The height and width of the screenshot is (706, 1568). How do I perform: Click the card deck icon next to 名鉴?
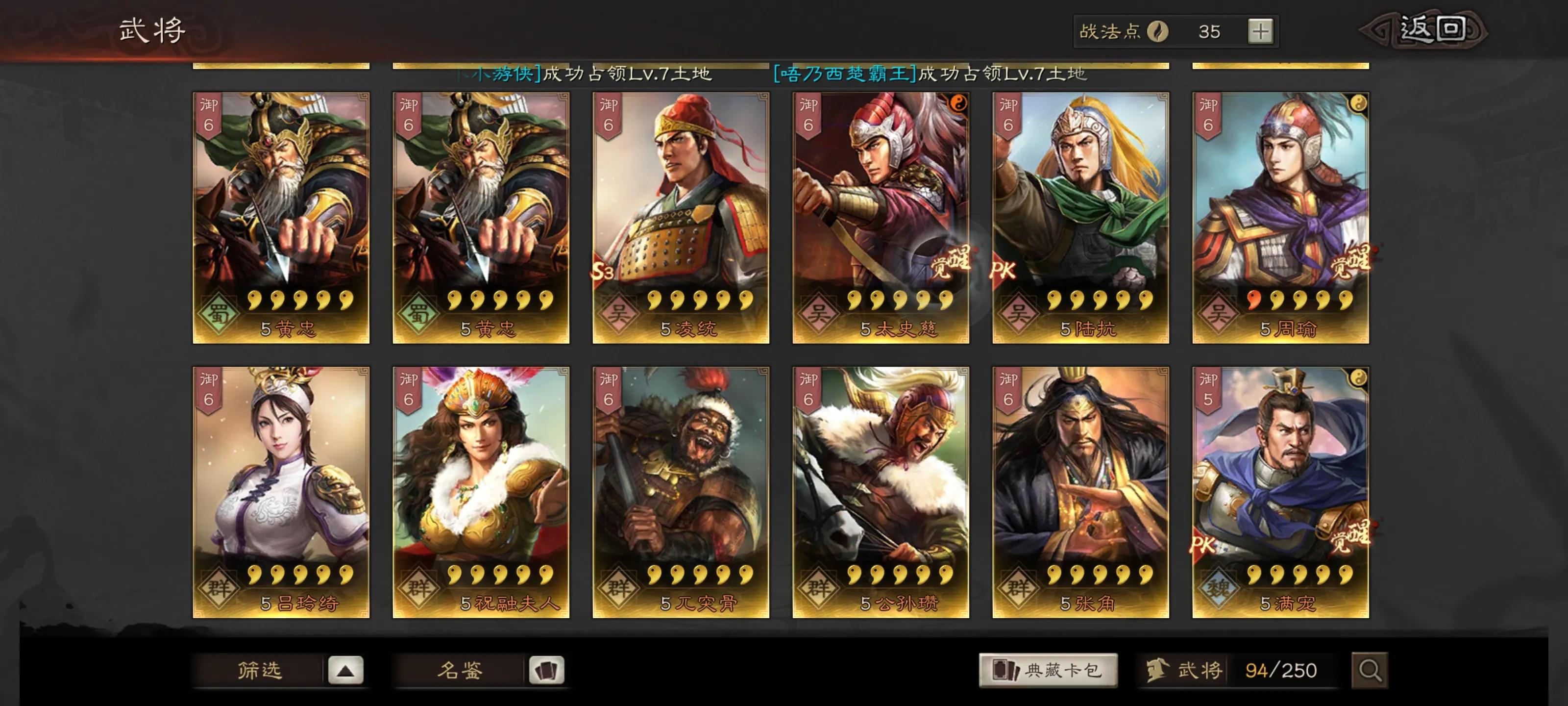pyautogui.click(x=546, y=670)
